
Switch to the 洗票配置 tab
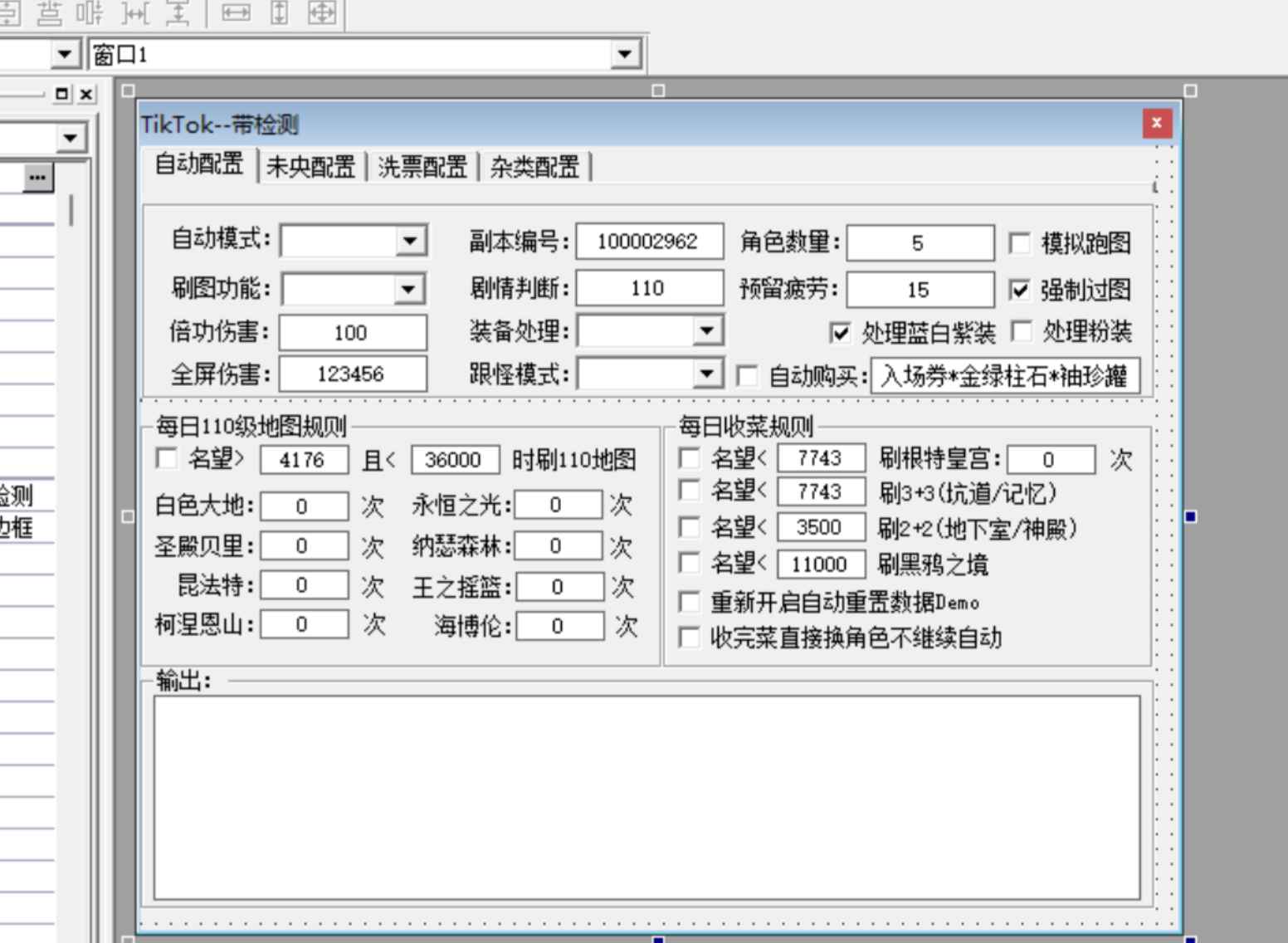point(422,167)
